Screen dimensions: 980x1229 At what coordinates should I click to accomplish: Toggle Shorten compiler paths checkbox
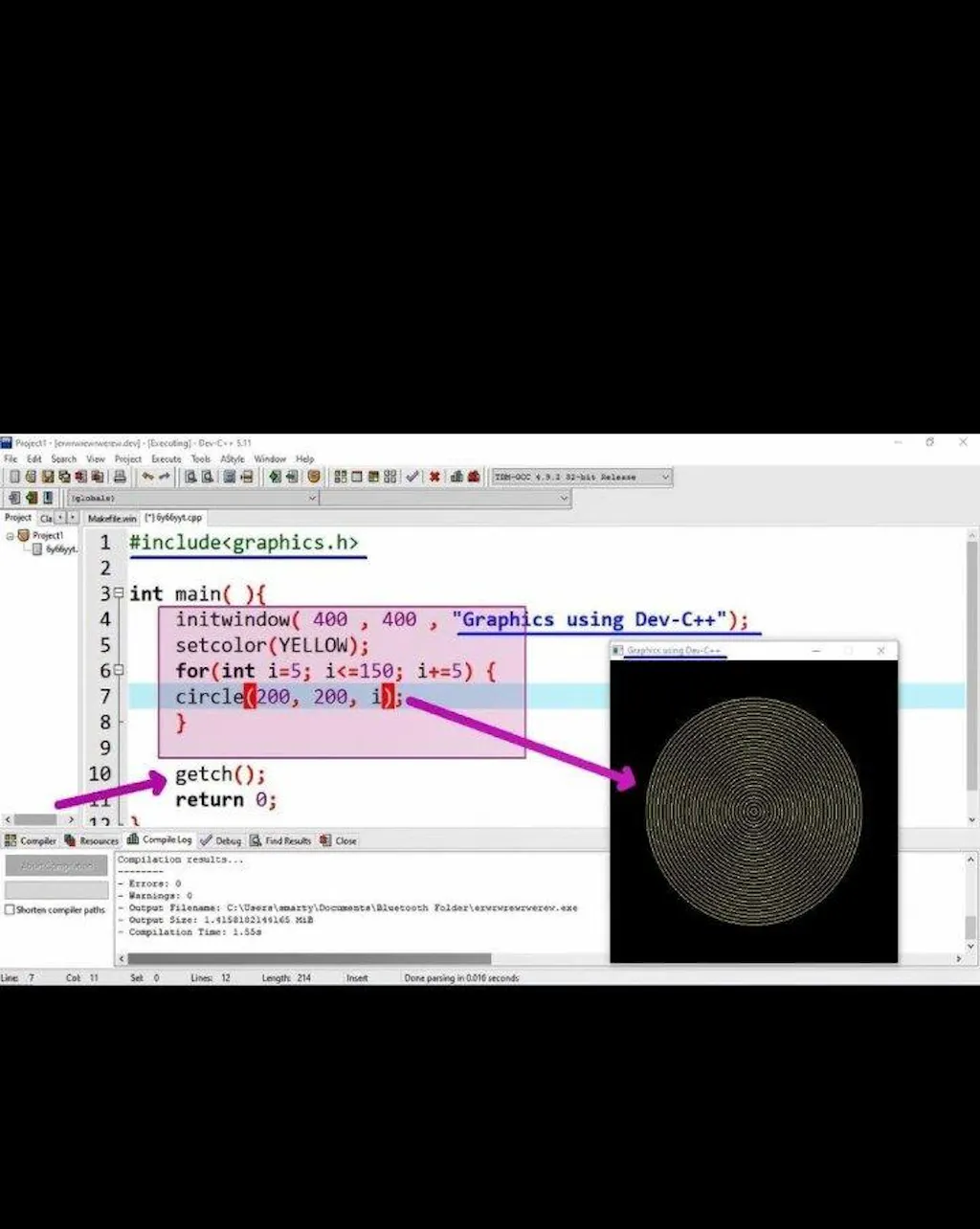[11, 910]
